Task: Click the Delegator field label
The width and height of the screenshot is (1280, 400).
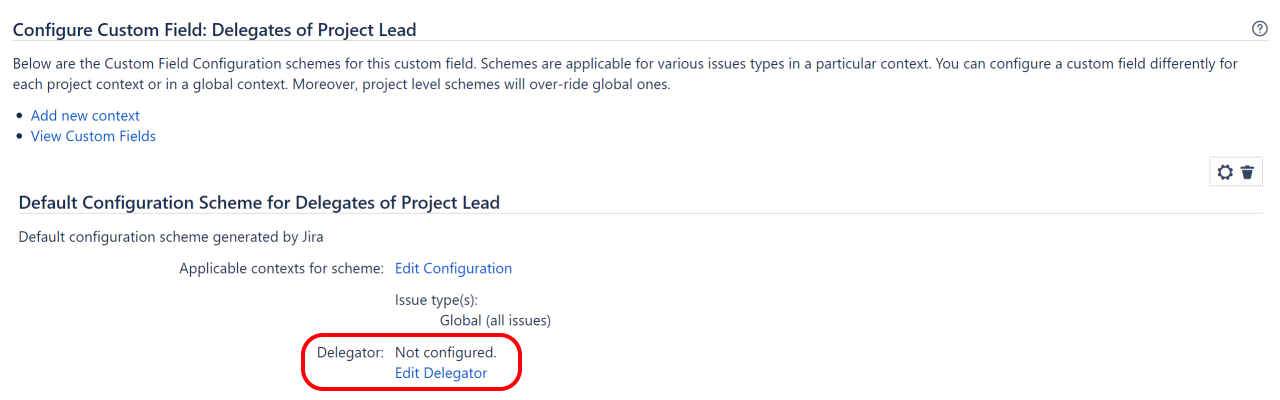Action: click(x=350, y=352)
